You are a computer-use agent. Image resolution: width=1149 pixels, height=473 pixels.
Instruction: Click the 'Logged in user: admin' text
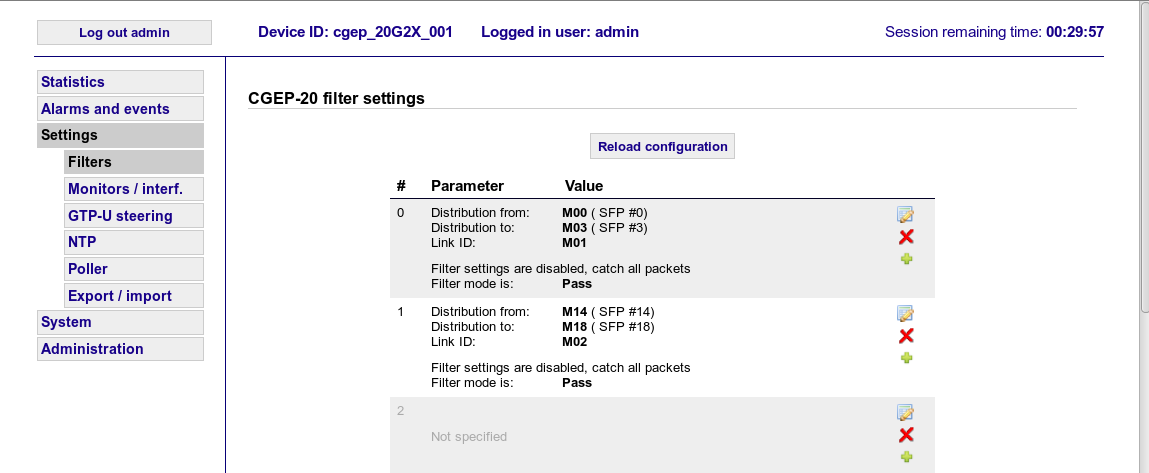point(560,32)
